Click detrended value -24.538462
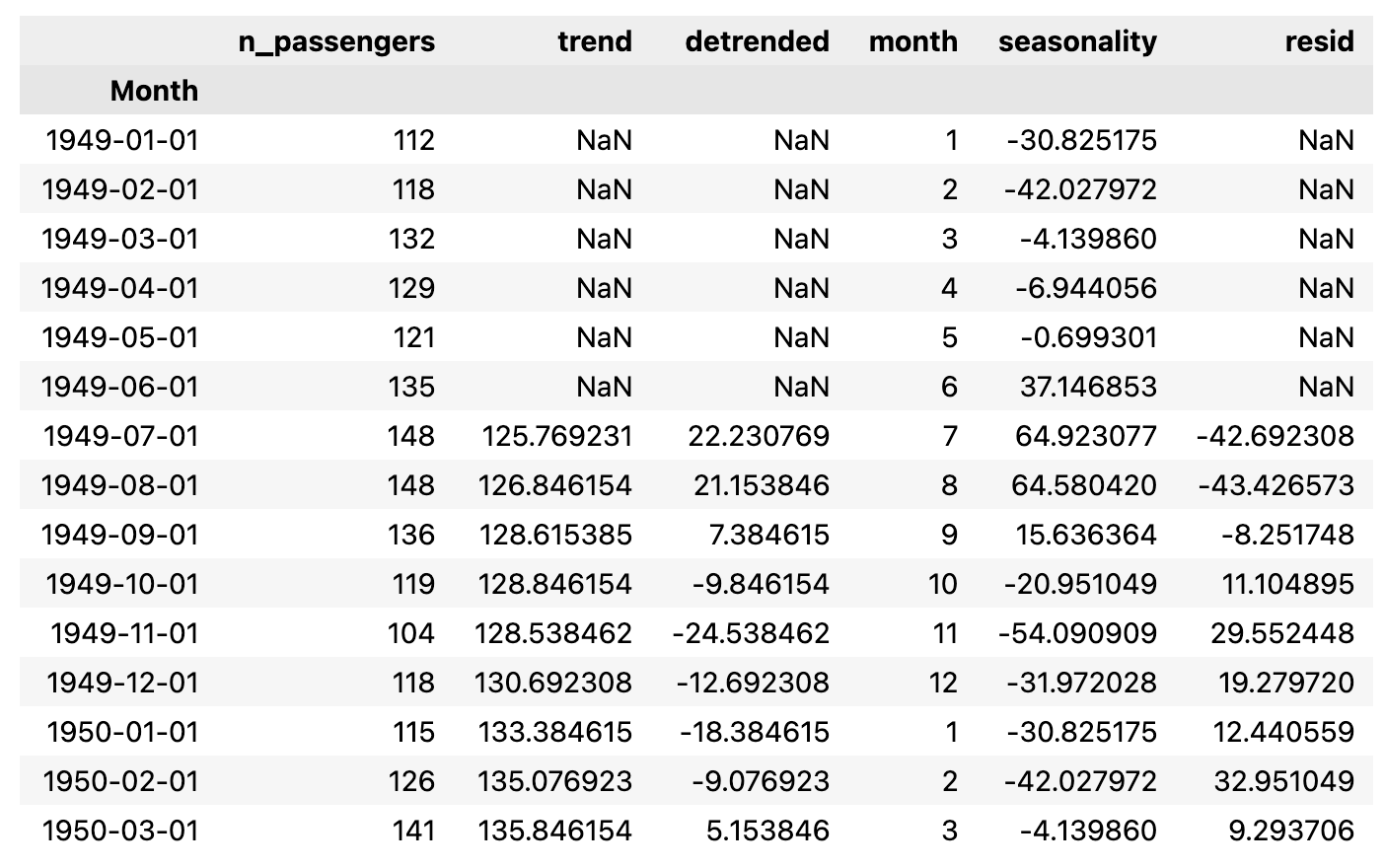The height and width of the screenshot is (868, 1385). (751, 633)
